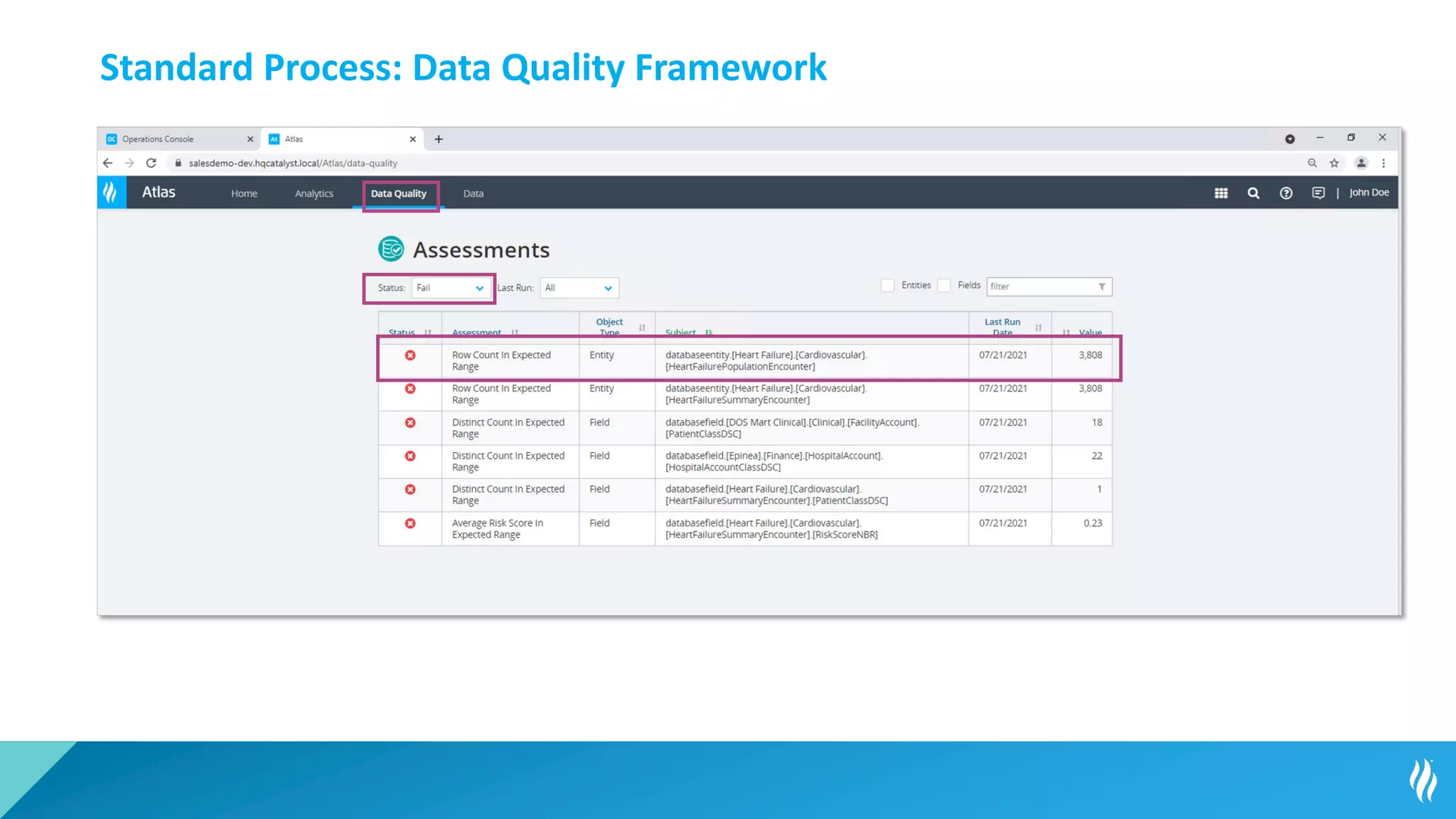The width and height of the screenshot is (1456, 819).
Task: Open a new browser tab with plus
Action: point(439,139)
